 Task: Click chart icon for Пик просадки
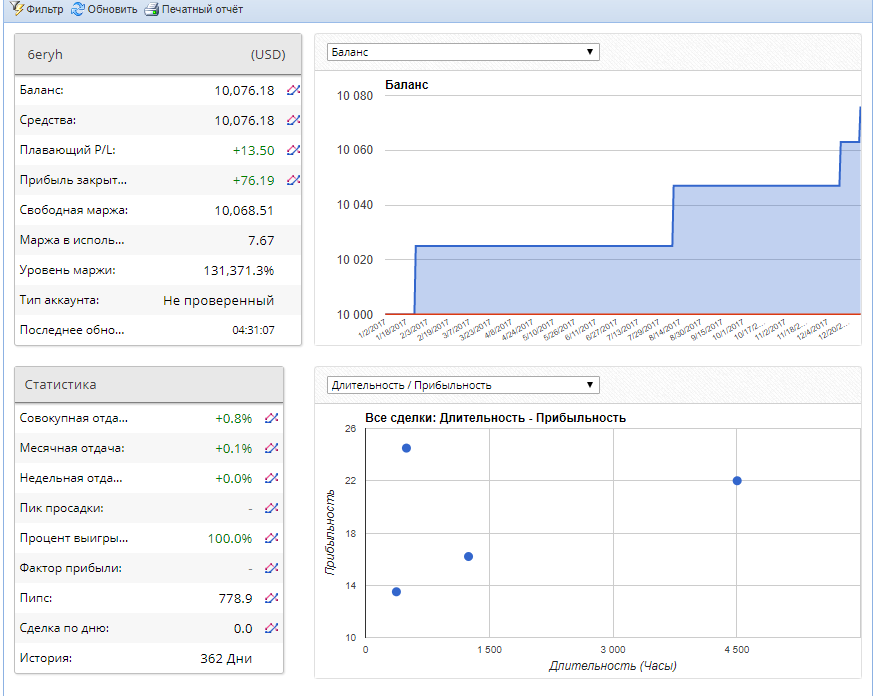tap(271, 508)
